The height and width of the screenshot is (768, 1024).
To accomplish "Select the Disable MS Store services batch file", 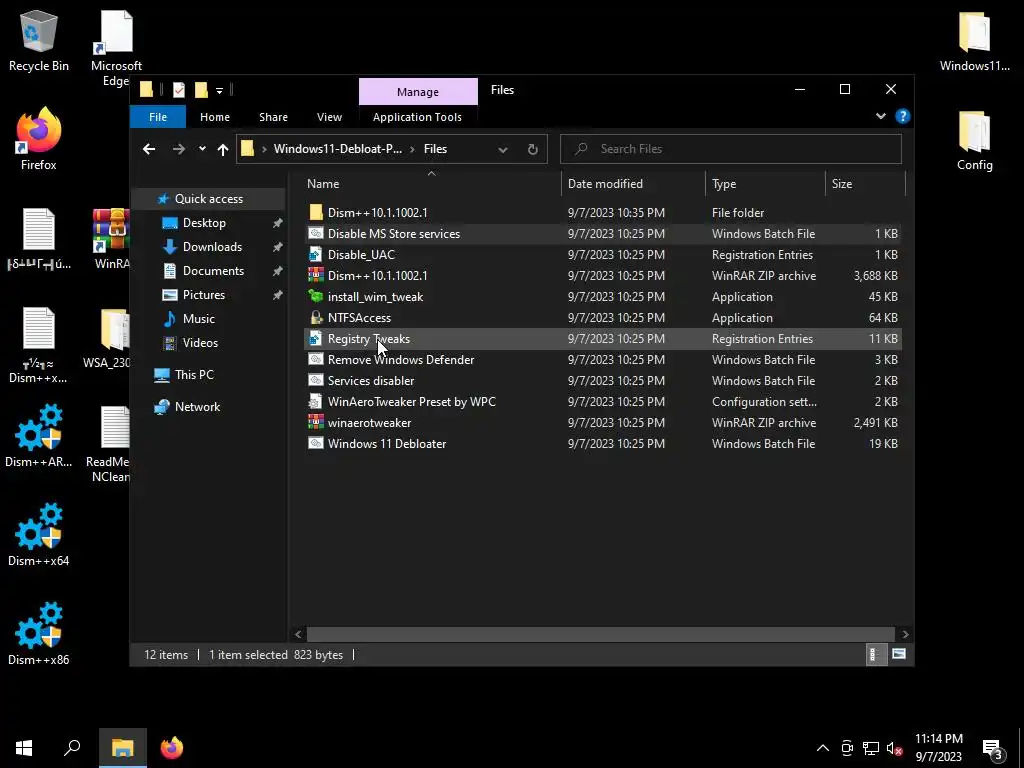I will (394, 234).
